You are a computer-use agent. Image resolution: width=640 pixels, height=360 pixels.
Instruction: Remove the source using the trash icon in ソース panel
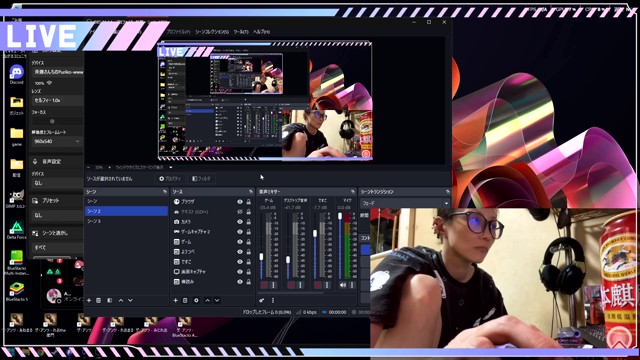pyautogui.click(x=185, y=300)
